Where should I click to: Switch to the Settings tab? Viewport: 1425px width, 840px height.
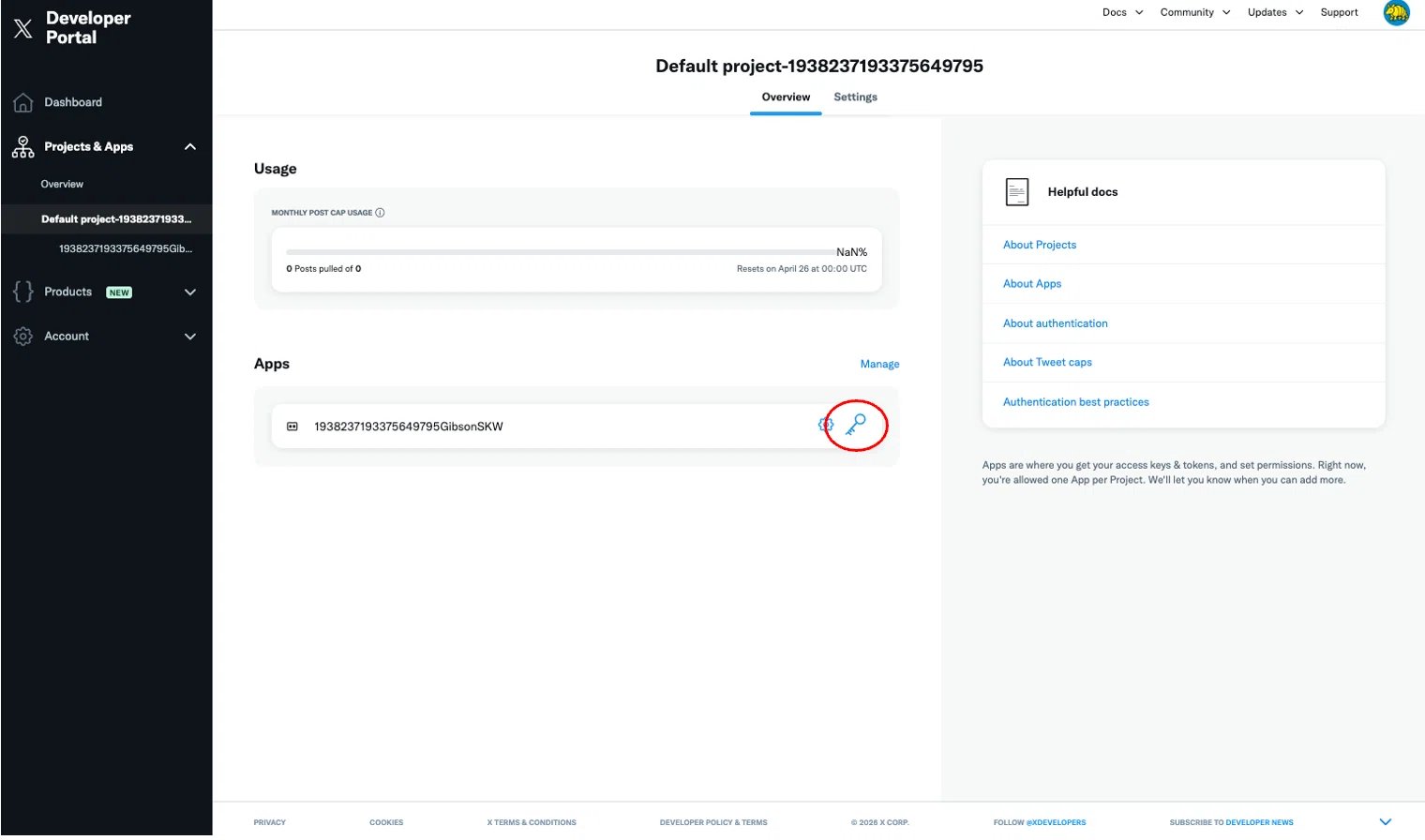click(856, 97)
